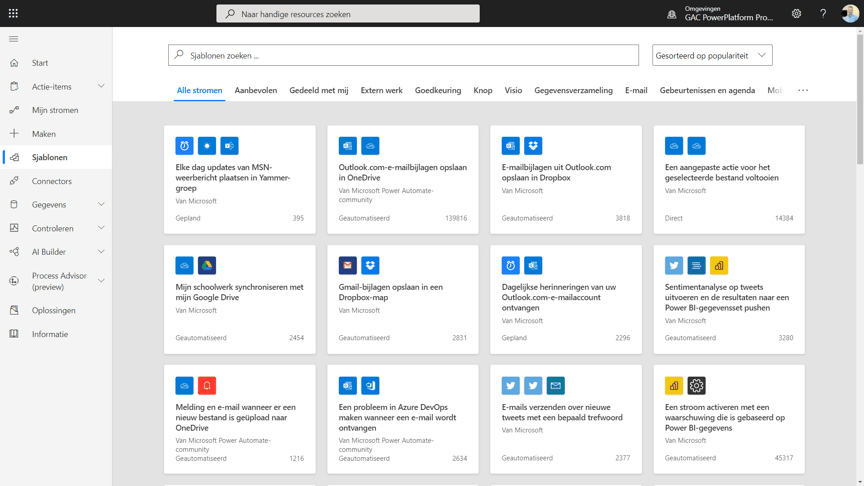Open Gesorteerd op populariteit dropdown
The height and width of the screenshot is (486, 864).
point(712,55)
